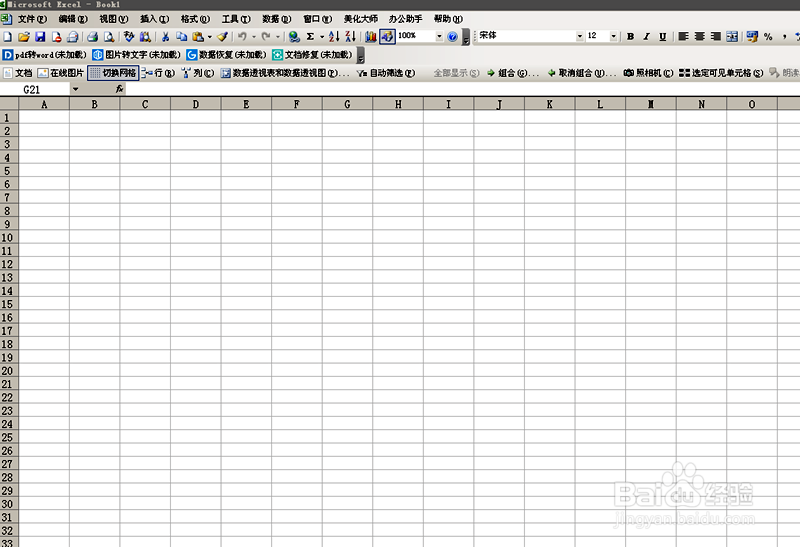
Task: Select row 21 header
Action: [9, 384]
